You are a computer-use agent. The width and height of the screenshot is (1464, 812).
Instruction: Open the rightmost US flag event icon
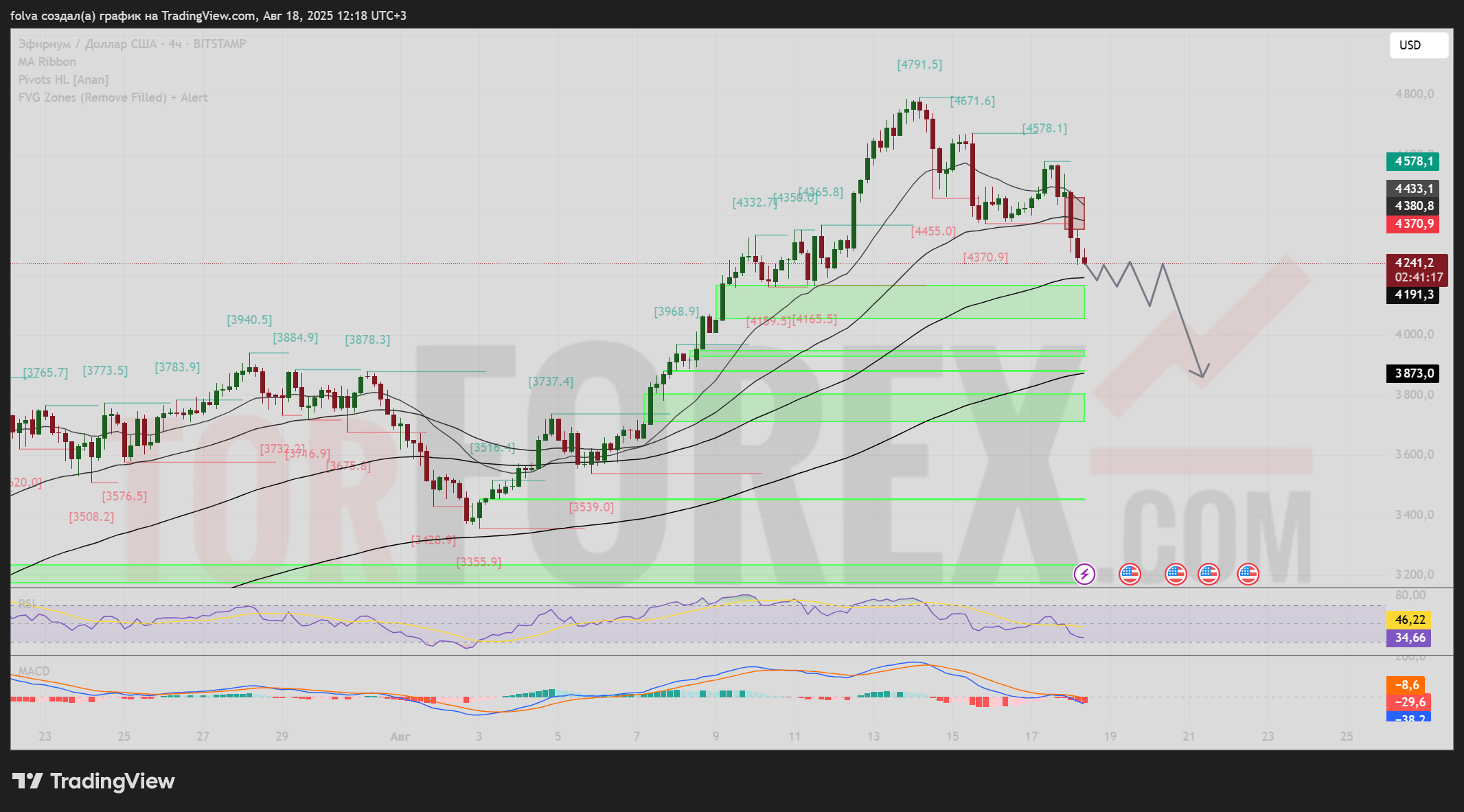(1248, 574)
